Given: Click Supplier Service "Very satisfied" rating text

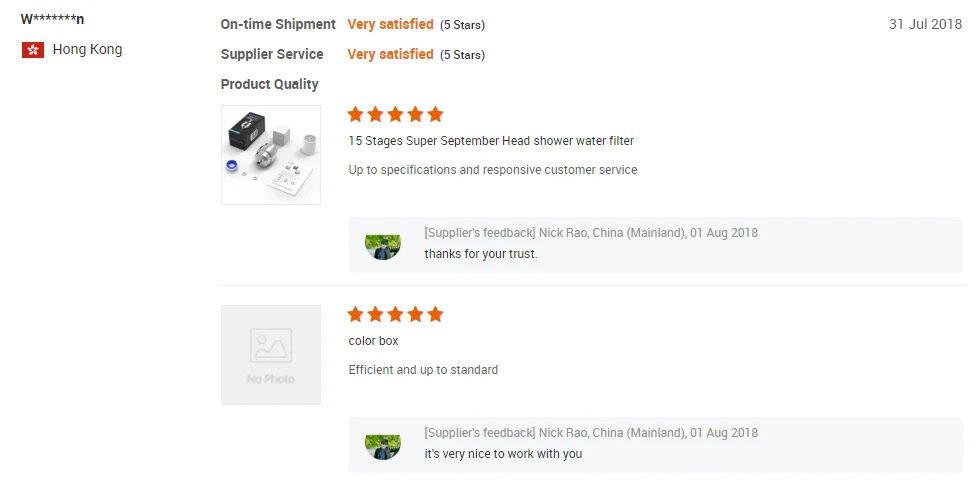Looking at the screenshot, I should [x=390, y=54].
